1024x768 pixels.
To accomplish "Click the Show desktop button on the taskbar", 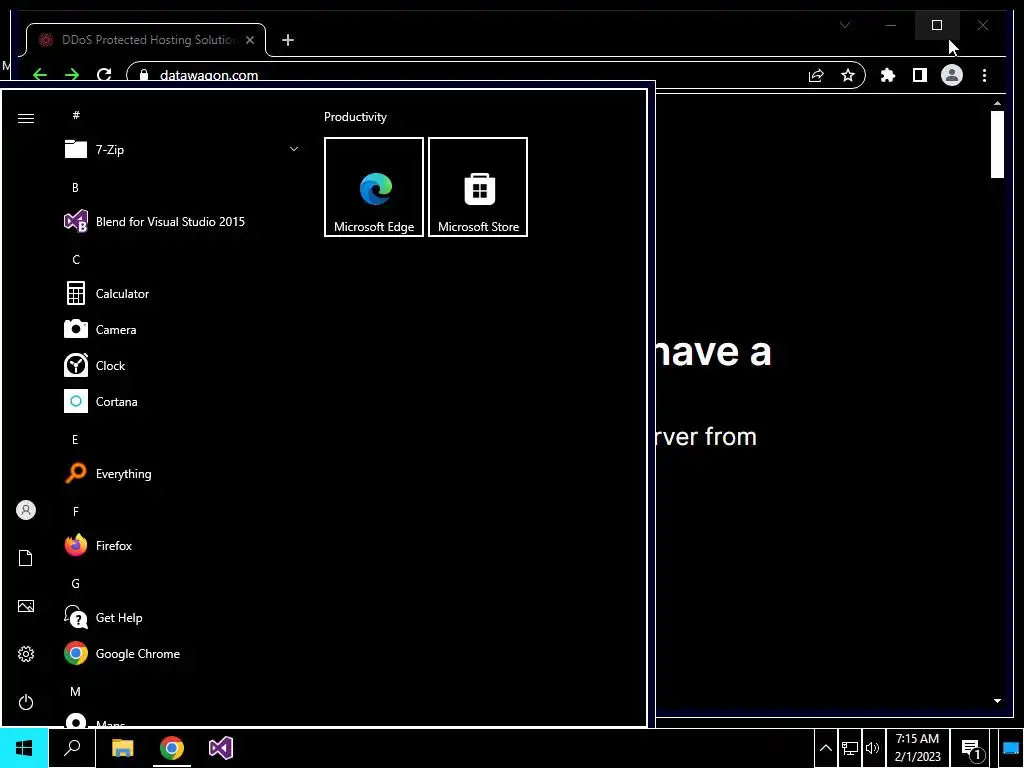I will pyautogui.click(x=1010, y=748).
